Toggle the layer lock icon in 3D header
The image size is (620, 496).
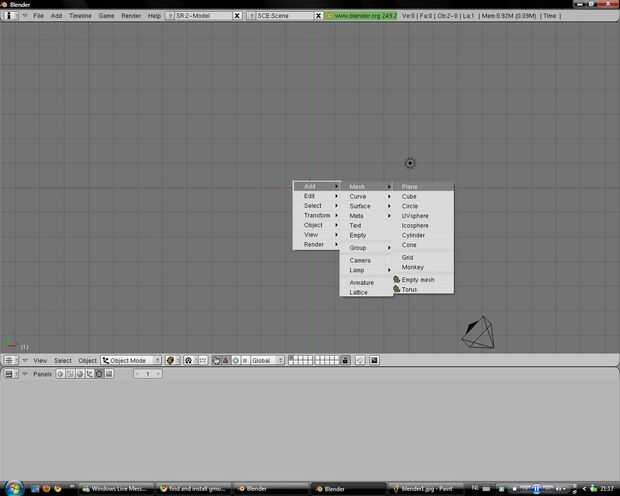[345, 360]
